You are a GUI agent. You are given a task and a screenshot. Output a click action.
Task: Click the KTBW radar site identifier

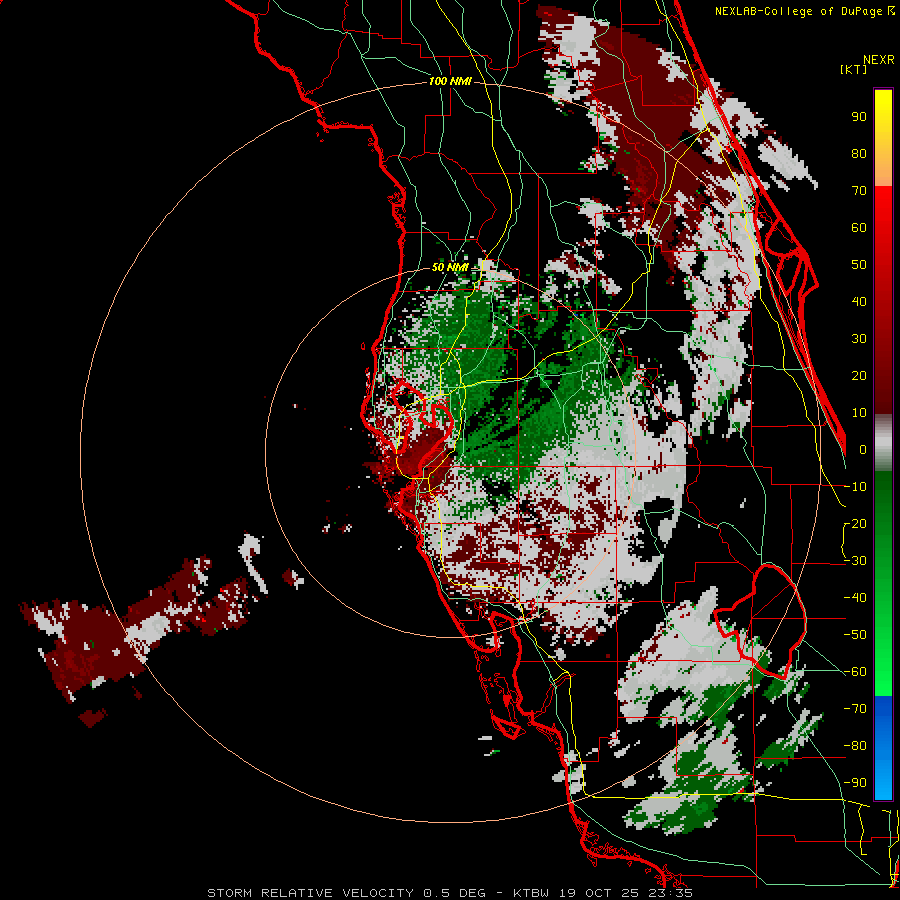point(531,893)
